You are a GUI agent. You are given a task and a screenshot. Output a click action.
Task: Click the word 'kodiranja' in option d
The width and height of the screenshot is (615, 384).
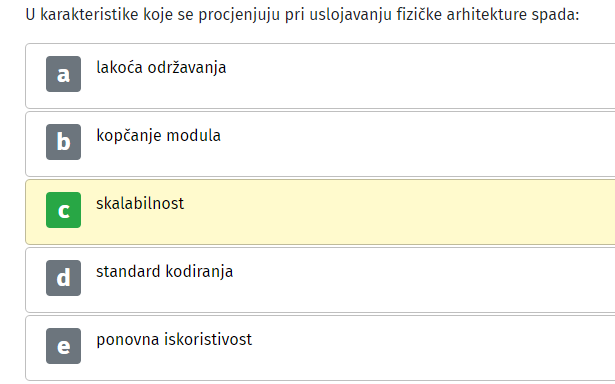[x=199, y=271]
